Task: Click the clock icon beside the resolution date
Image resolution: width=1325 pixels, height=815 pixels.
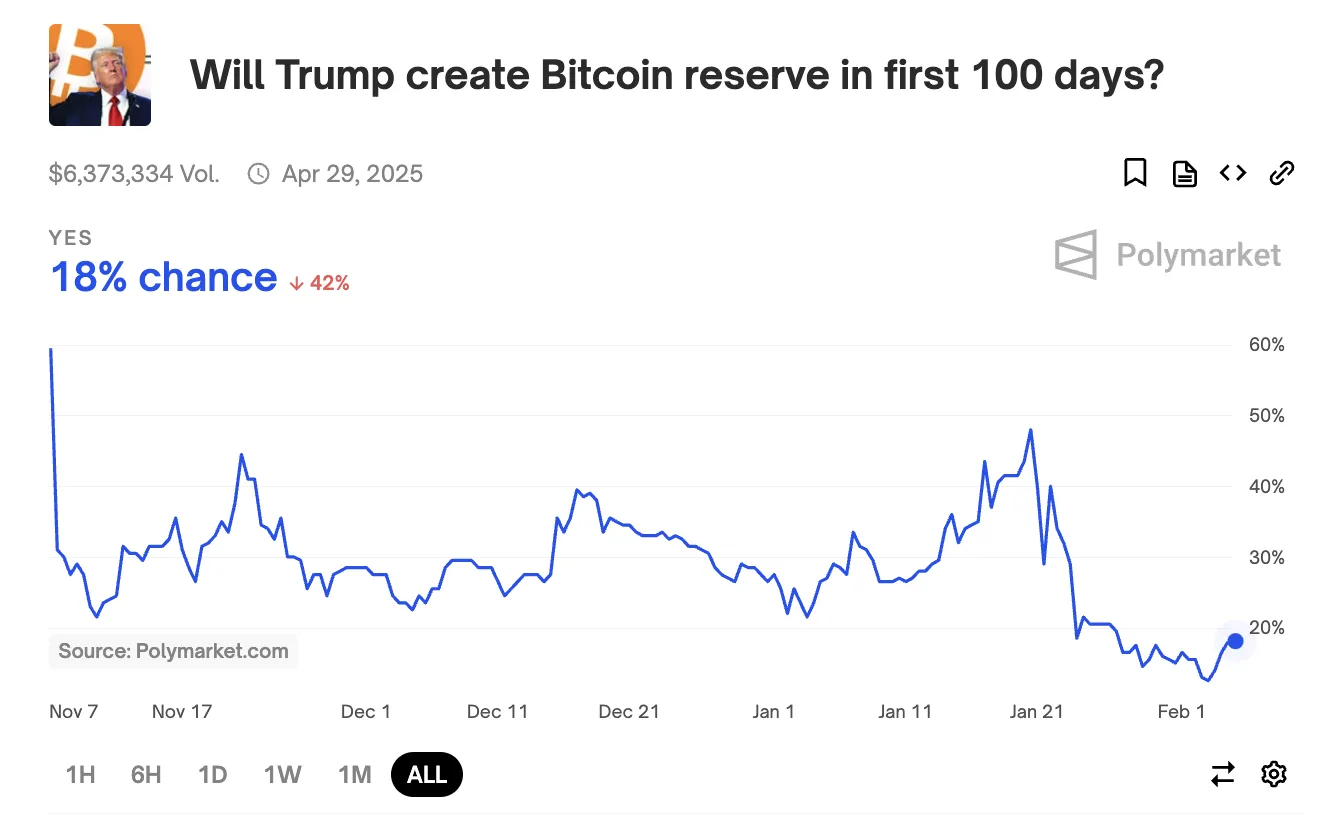Action: [258, 172]
